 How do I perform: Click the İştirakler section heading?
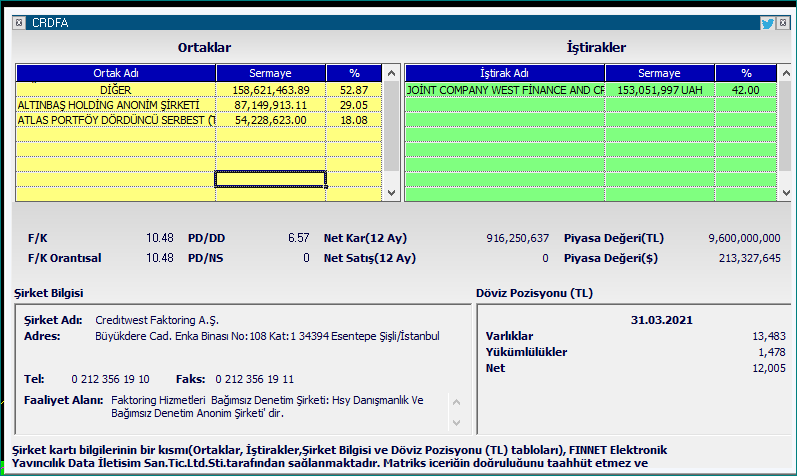pos(596,47)
